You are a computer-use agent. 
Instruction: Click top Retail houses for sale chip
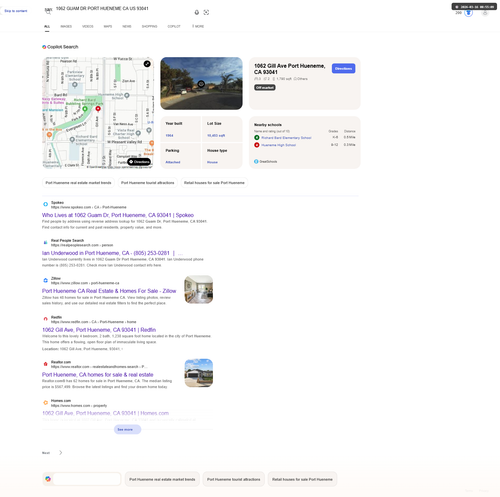214,183
